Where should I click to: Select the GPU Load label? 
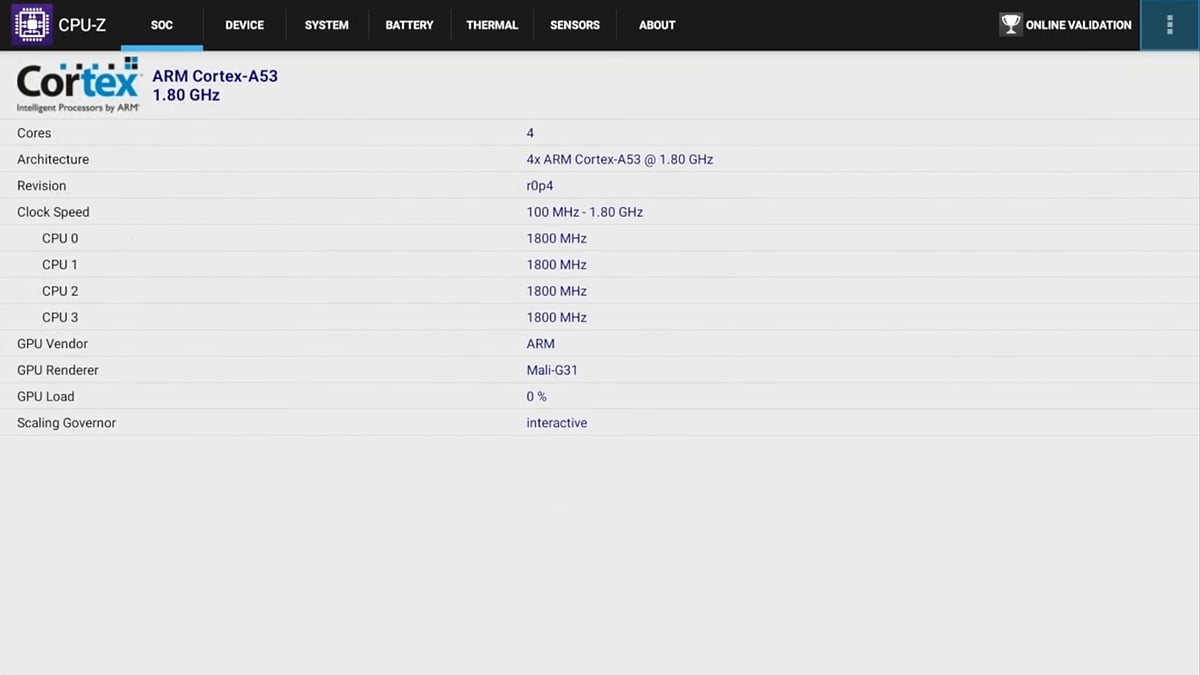46,396
